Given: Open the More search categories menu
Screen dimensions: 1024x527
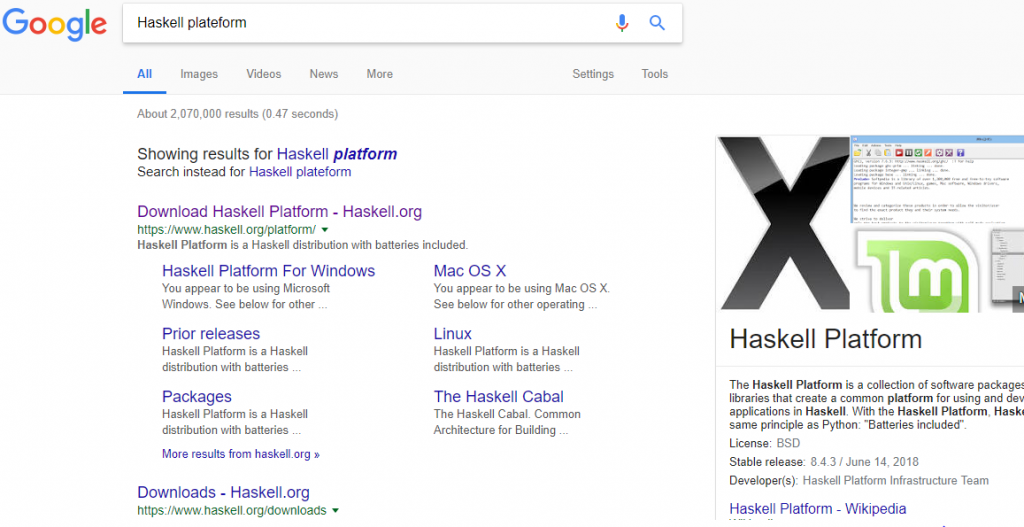Looking at the screenshot, I should (379, 74).
